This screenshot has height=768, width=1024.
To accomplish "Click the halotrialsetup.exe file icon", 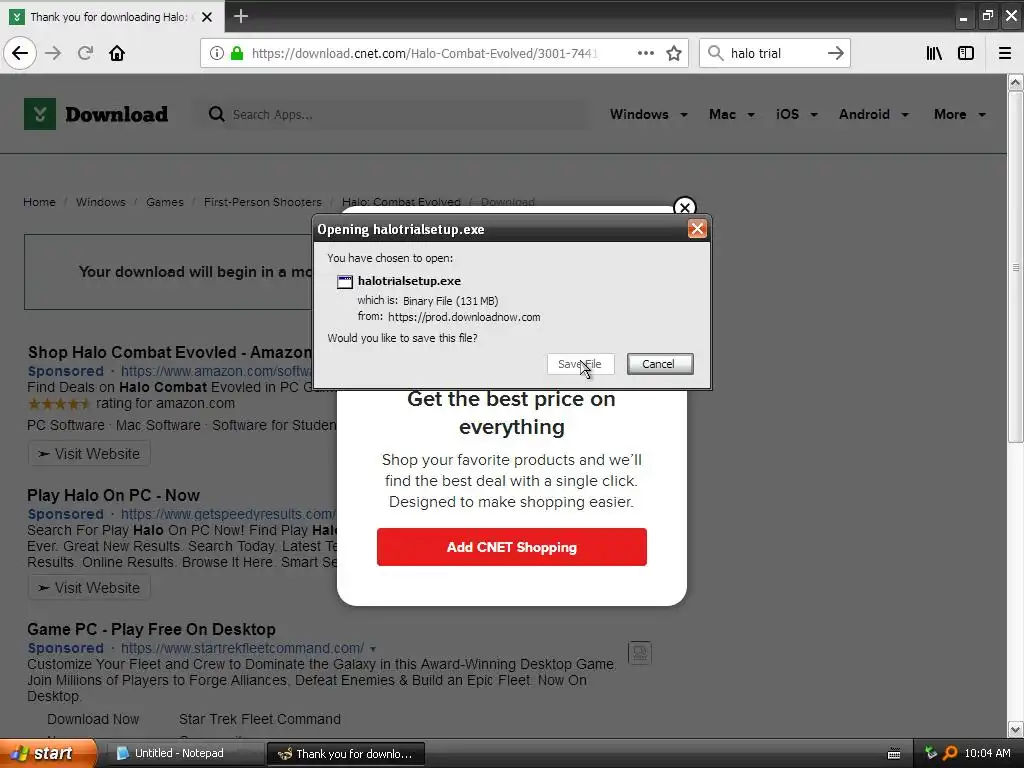I will pyautogui.click(x=345, y=281).
